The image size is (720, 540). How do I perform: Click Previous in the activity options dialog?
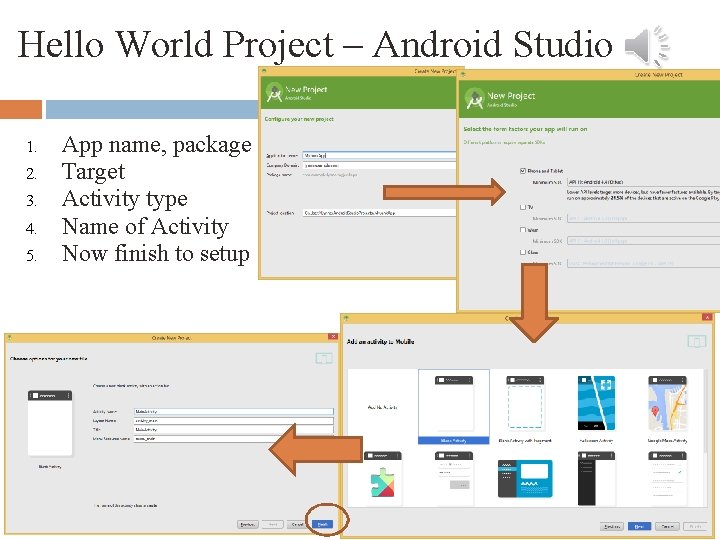pos(248,524)
